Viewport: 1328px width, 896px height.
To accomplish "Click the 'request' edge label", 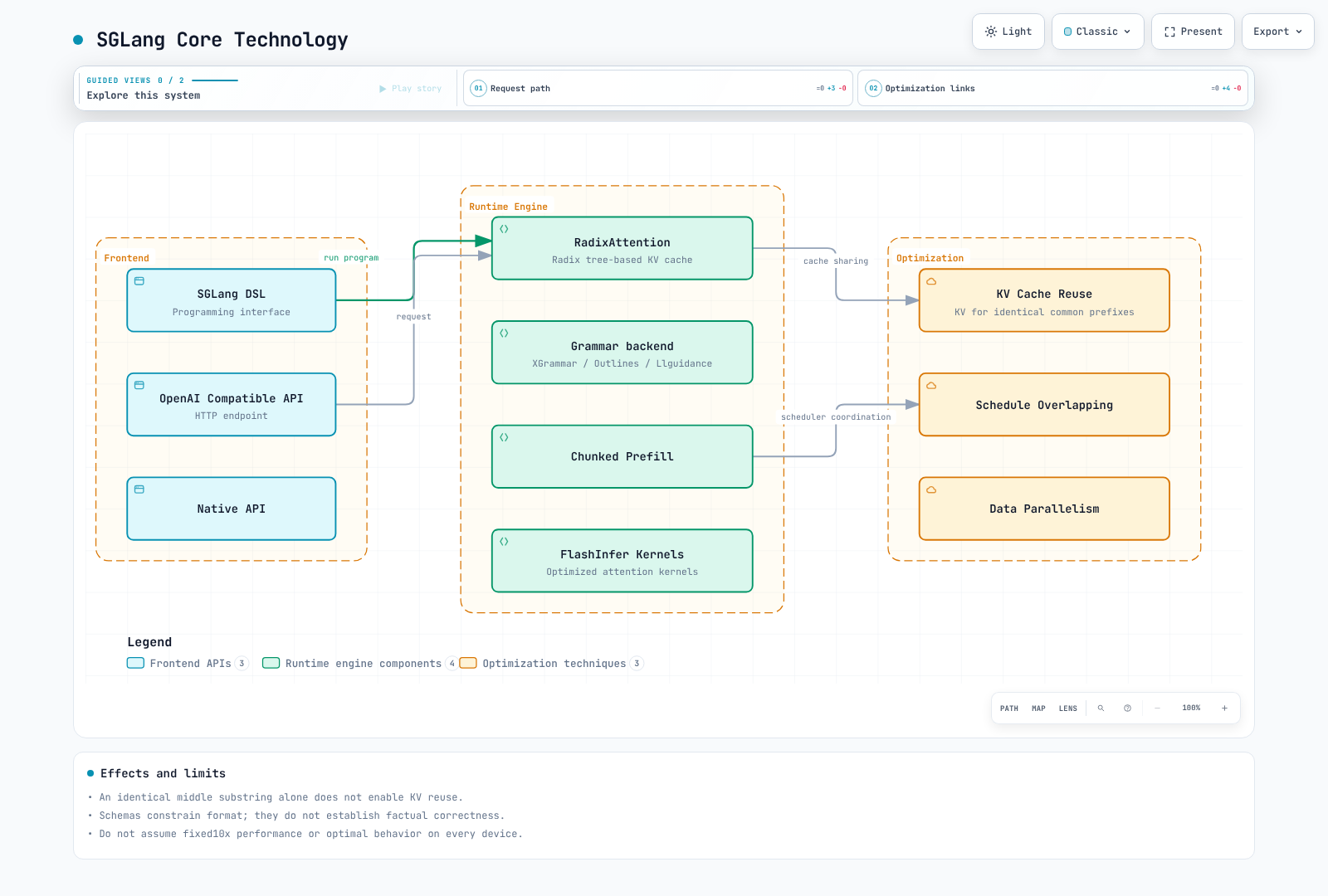I will [x=413, y=317].
